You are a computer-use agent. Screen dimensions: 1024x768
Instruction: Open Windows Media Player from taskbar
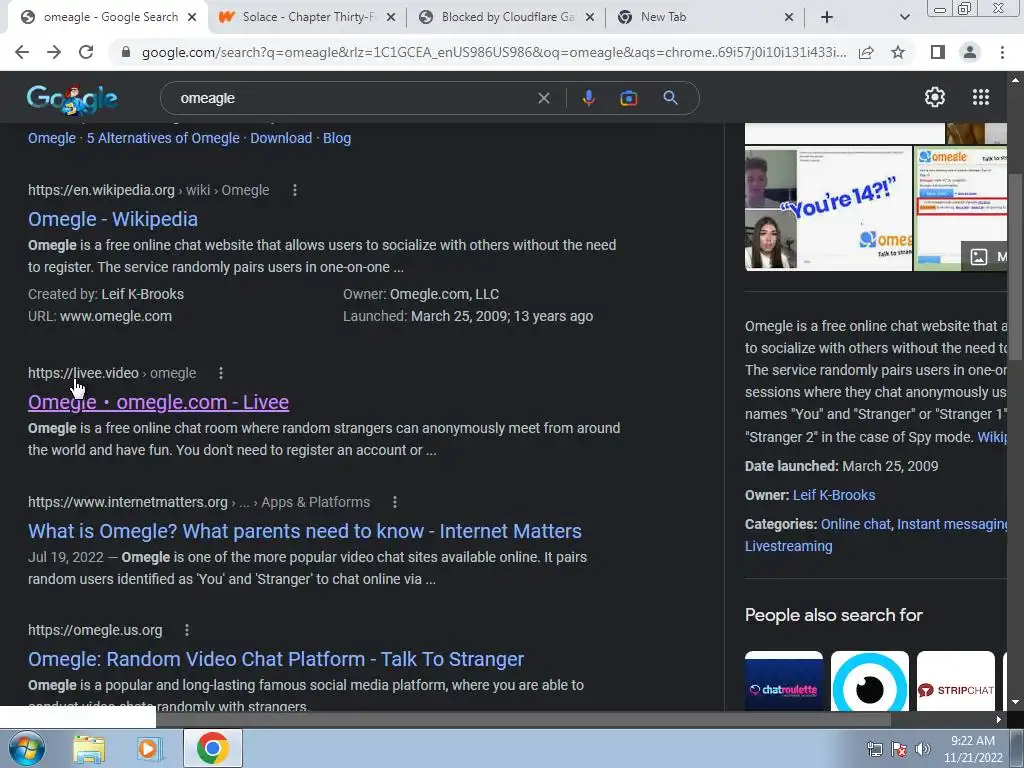click(150, 749)
